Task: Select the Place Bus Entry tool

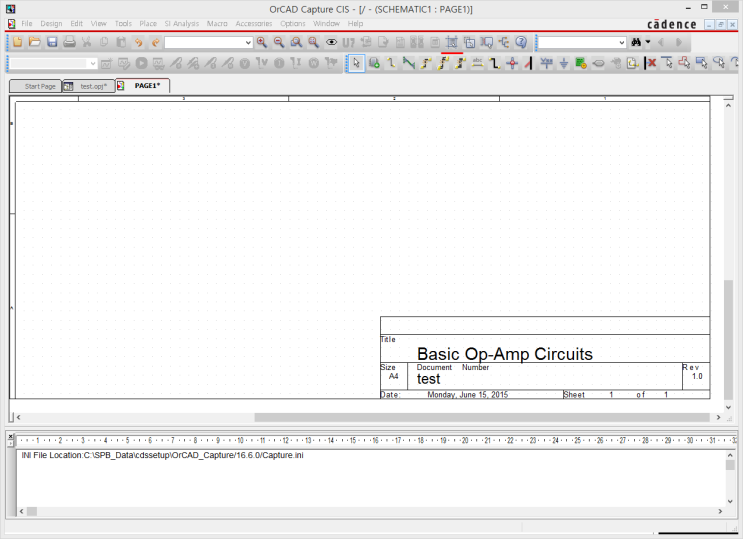Action: point(529,63)
